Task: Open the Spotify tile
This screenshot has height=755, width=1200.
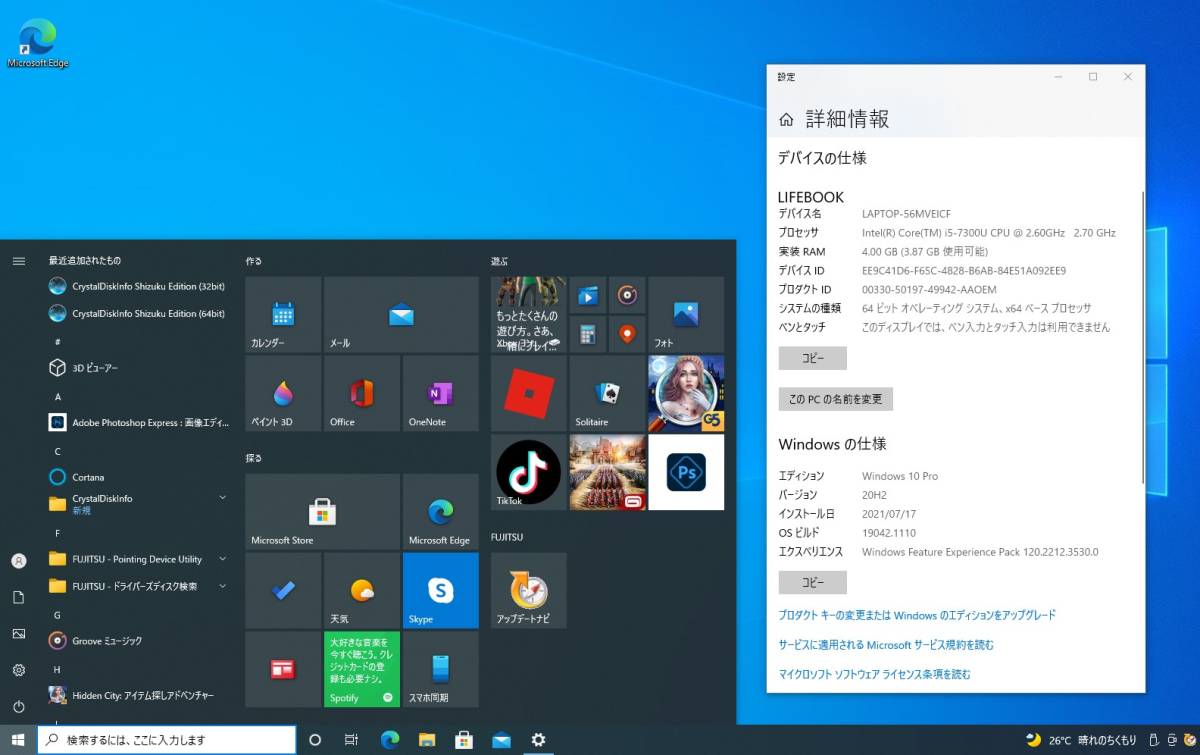Action: pyautogui.click(x=362, y=669)
